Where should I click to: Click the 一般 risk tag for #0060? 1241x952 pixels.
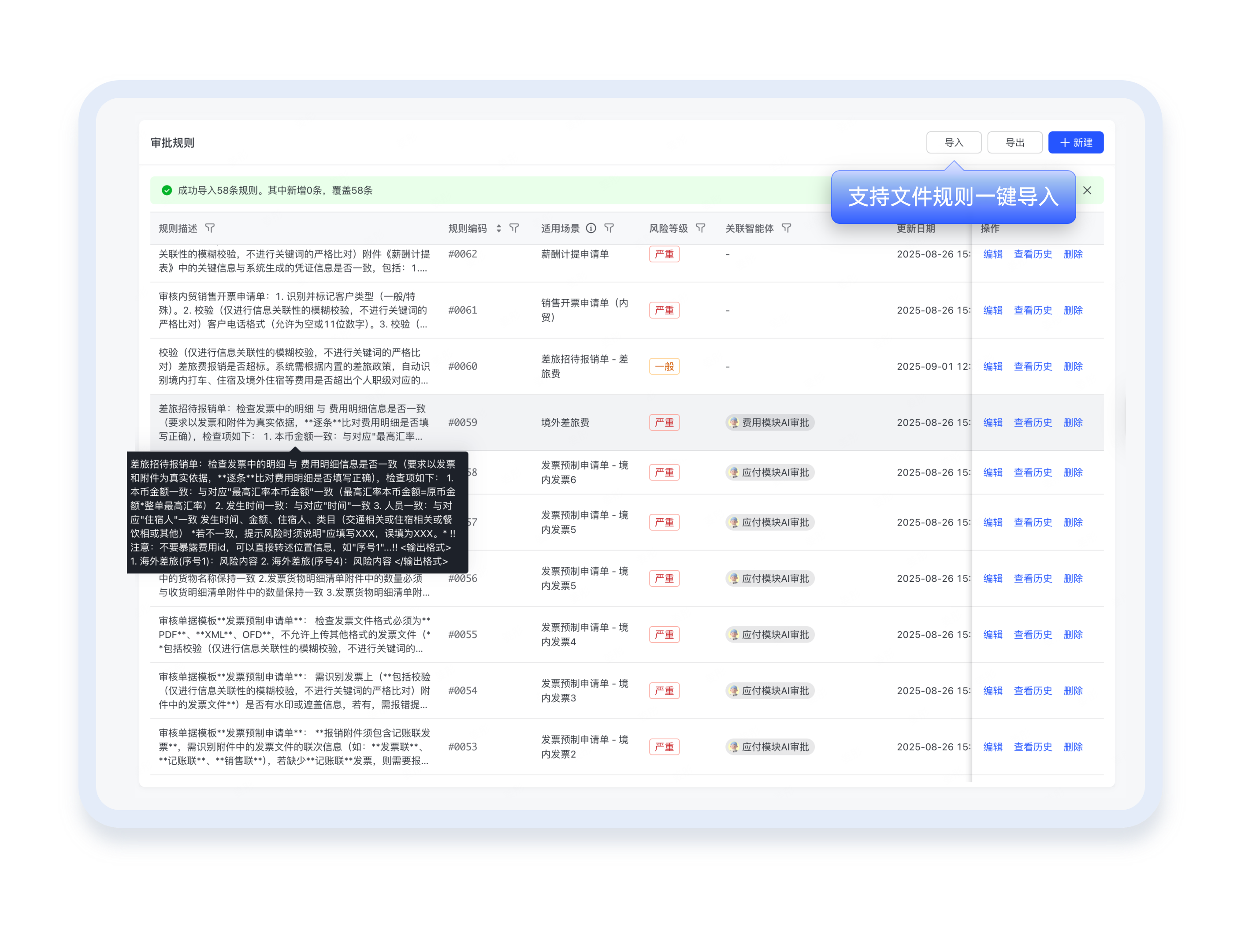click(x=664, y=366)
